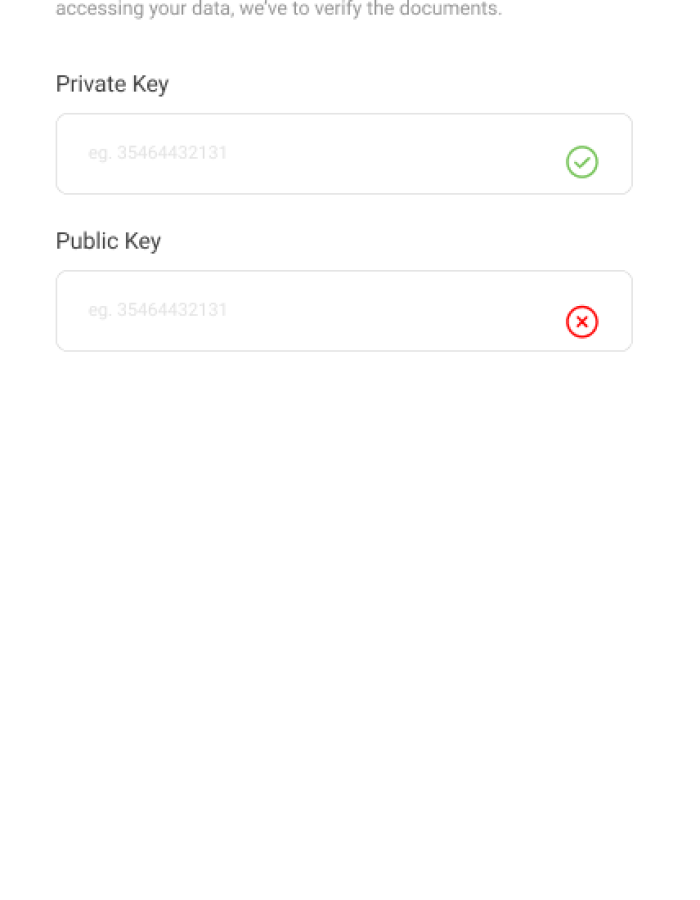Click the sentence mentioning verifying the documents
Image resolution: width=700 pixels, height=900 pixels.
click(x=280, y=9)
